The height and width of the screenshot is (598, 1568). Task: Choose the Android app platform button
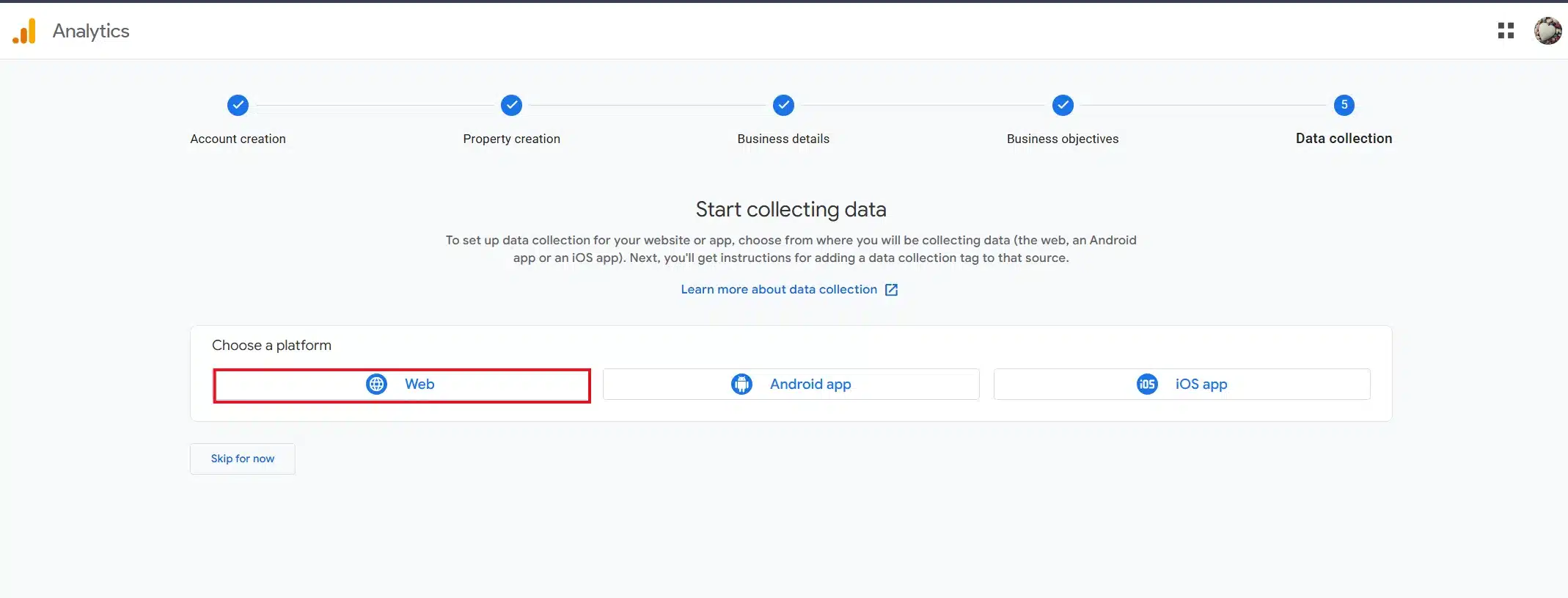click(791, 384)
